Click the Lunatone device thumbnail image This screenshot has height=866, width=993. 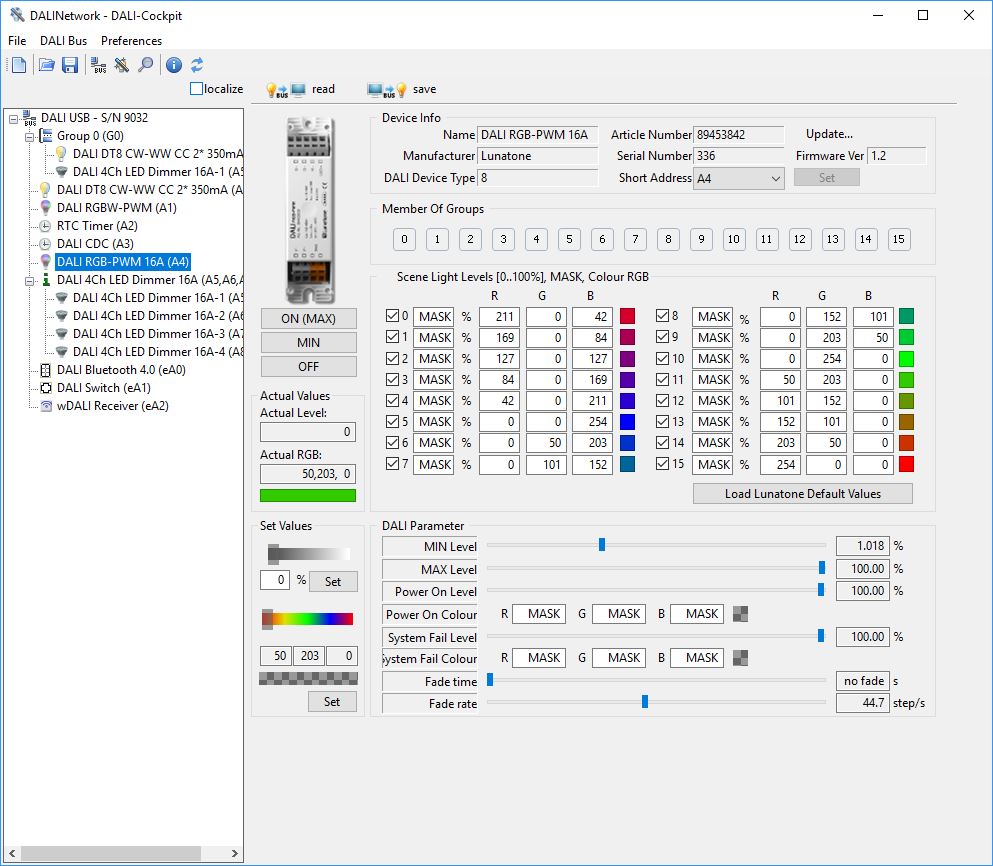click(308, 210)
